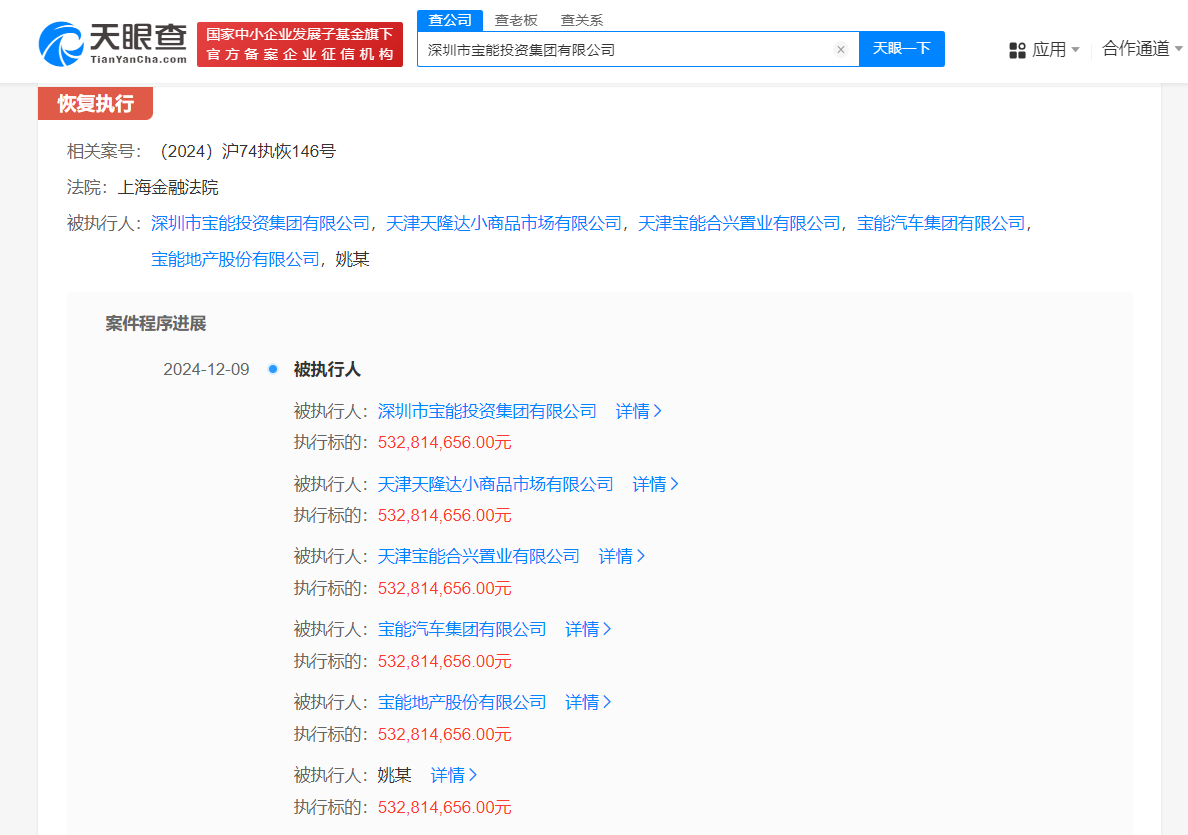Open 宝能汽车集团有限公司 link in case progress

click(461, 629)
